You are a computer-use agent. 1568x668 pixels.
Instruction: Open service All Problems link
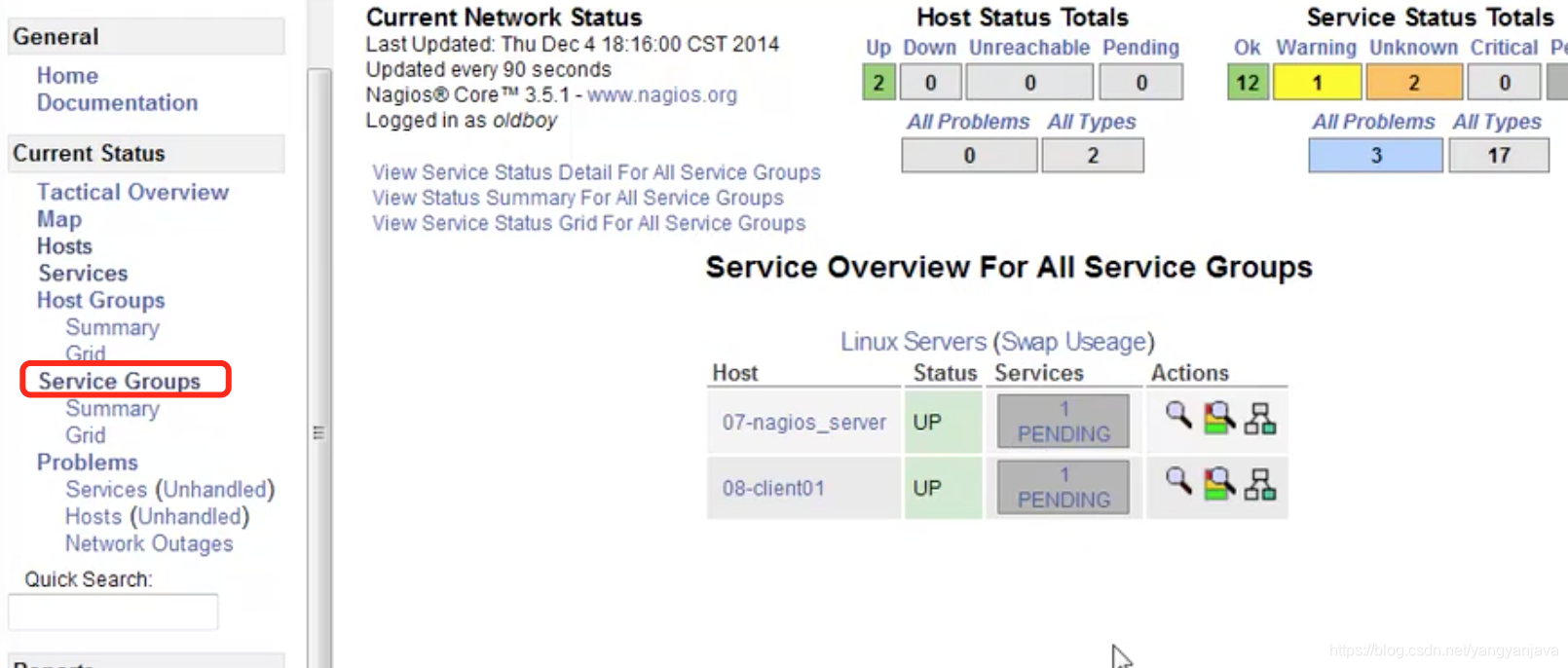[x=1373, y=123]
